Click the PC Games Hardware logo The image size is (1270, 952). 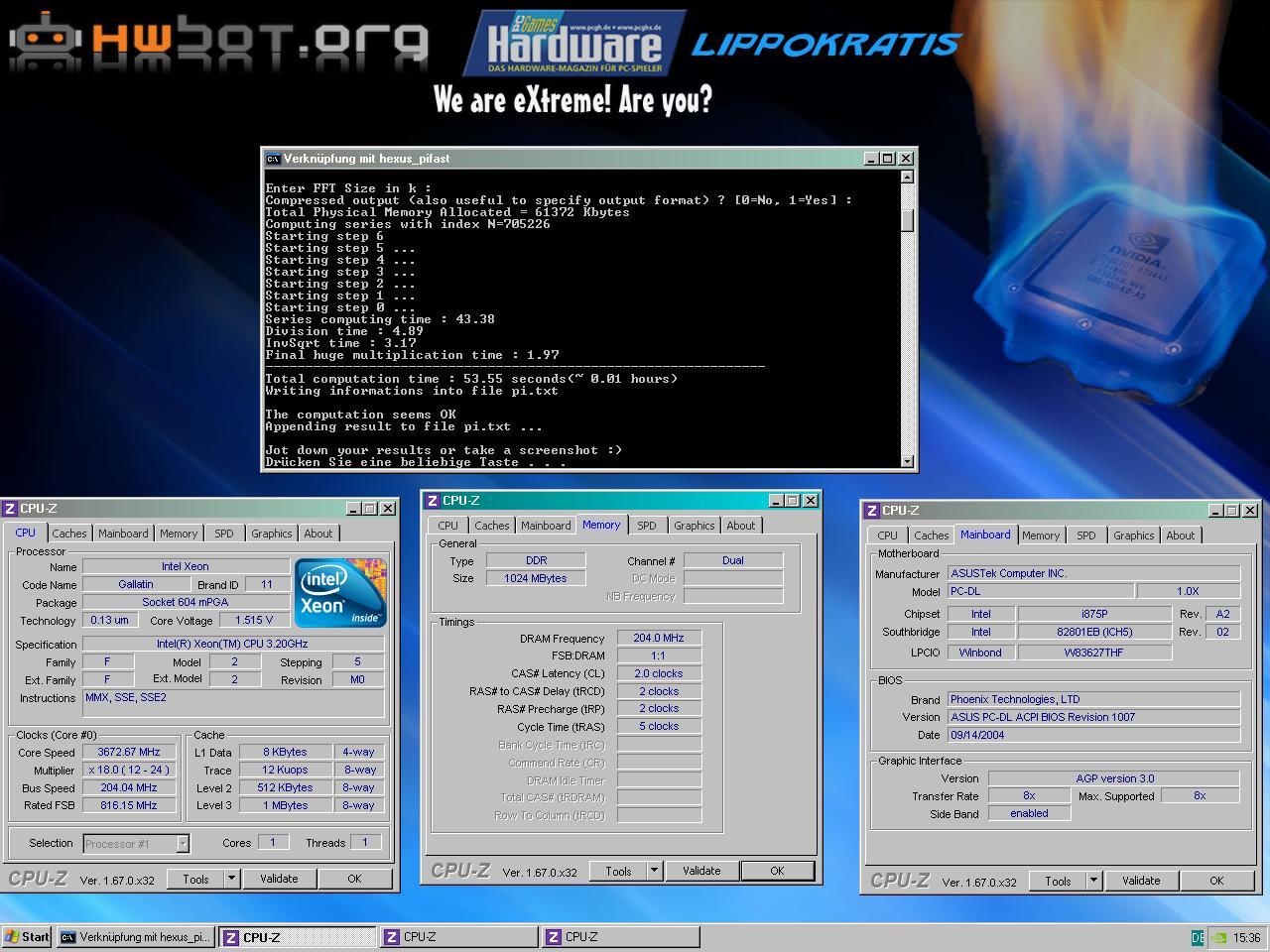coord(575,44)
